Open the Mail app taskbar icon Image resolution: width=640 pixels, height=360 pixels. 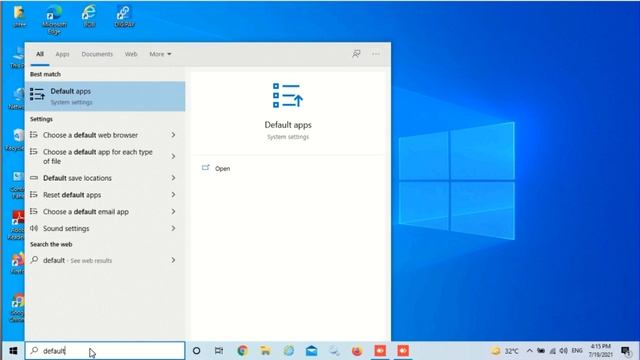[311, 351]
